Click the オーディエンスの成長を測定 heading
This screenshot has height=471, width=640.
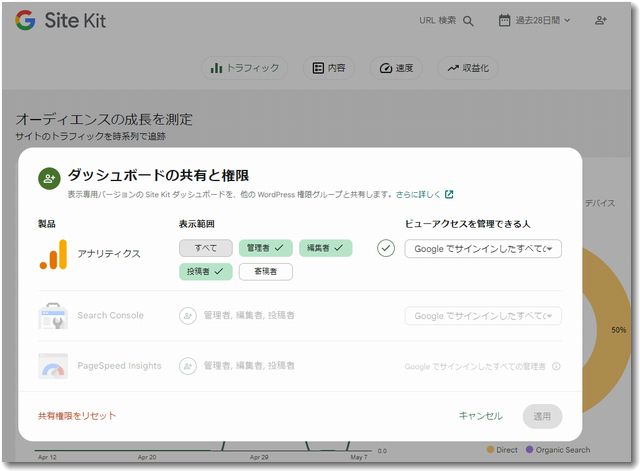coord(104,119)
